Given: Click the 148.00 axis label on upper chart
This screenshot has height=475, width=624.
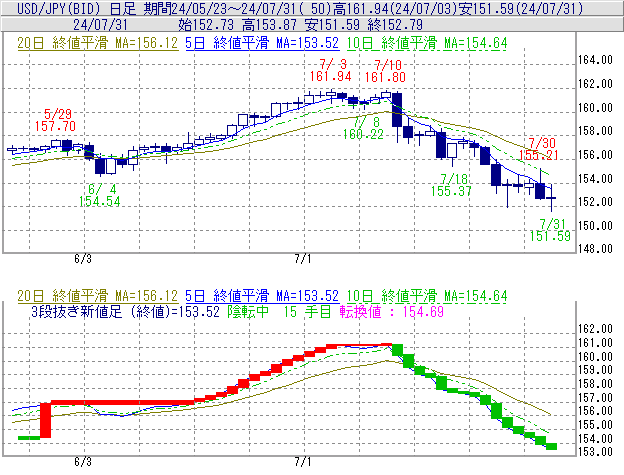Looking at the screenshot, I should [x=595, y=249].
